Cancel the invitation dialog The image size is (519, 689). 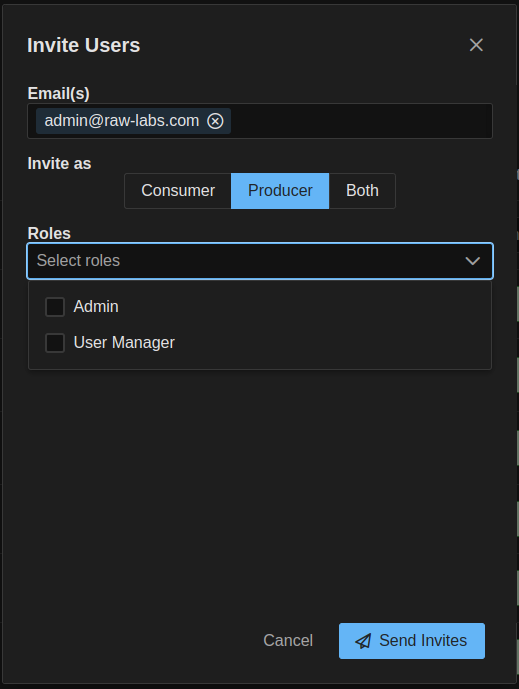click(x=288, y=641)
